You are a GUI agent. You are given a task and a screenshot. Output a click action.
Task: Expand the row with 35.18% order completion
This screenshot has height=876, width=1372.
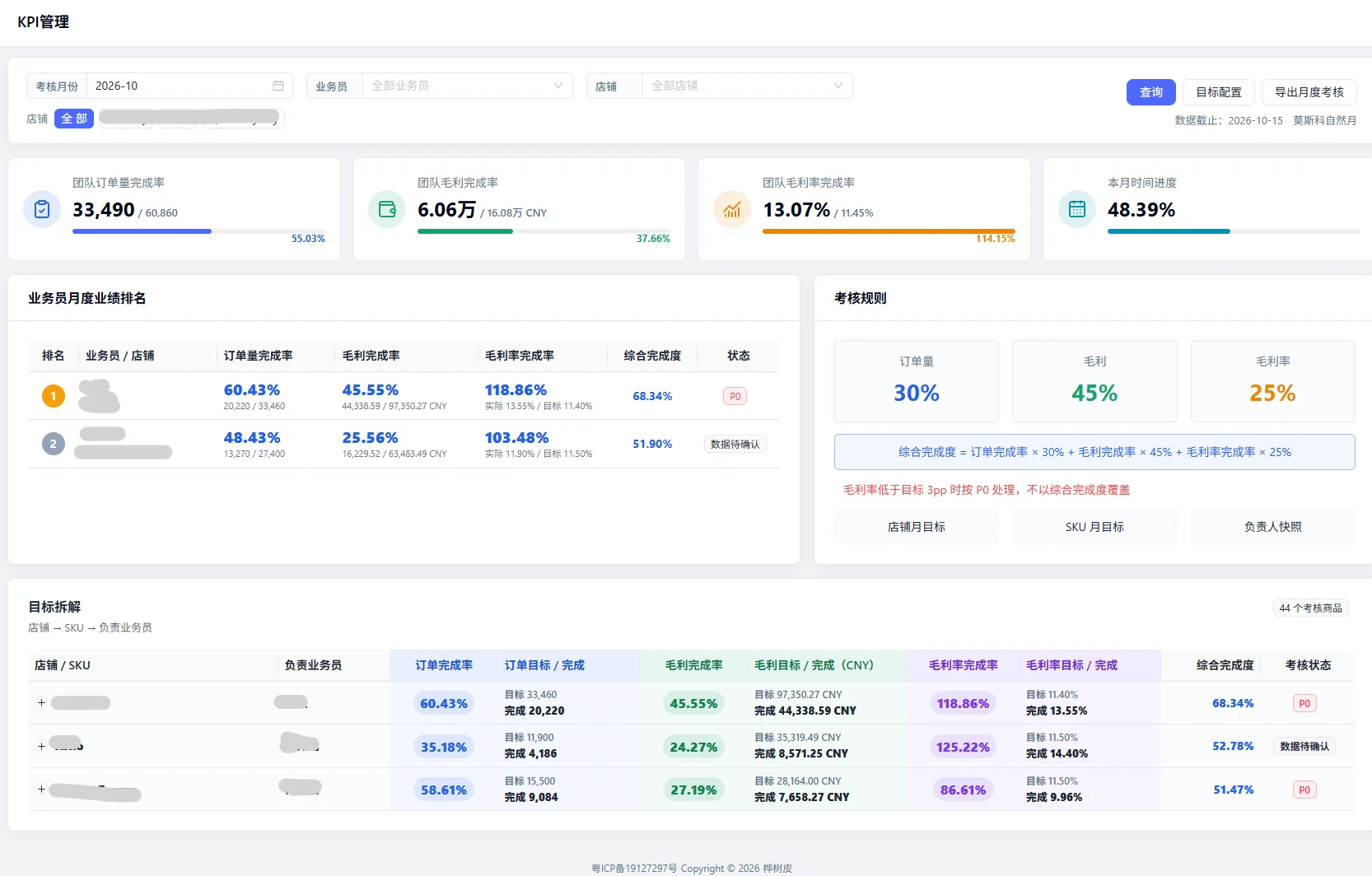pos(41,746)
